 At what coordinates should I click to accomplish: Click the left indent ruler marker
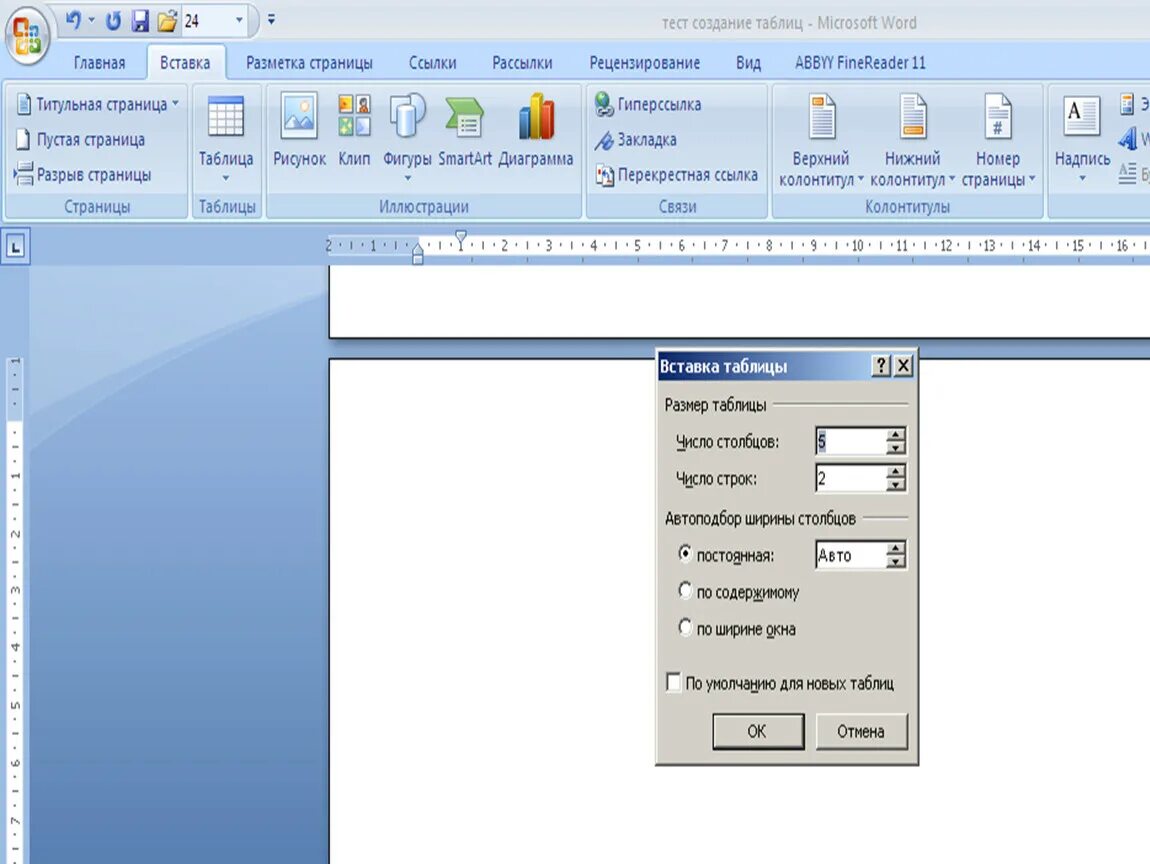[x=417, y=258]
